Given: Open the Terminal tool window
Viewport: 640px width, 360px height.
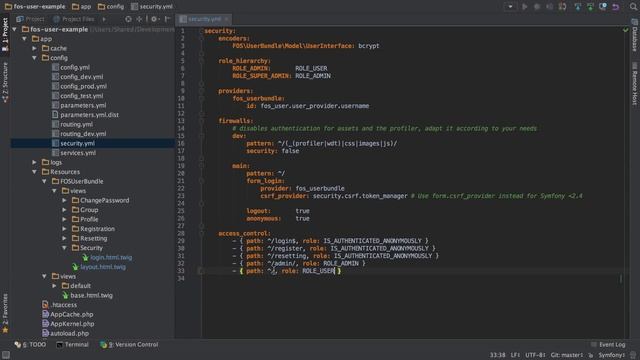Looking at the screenshot, I should tap(72, 344).
